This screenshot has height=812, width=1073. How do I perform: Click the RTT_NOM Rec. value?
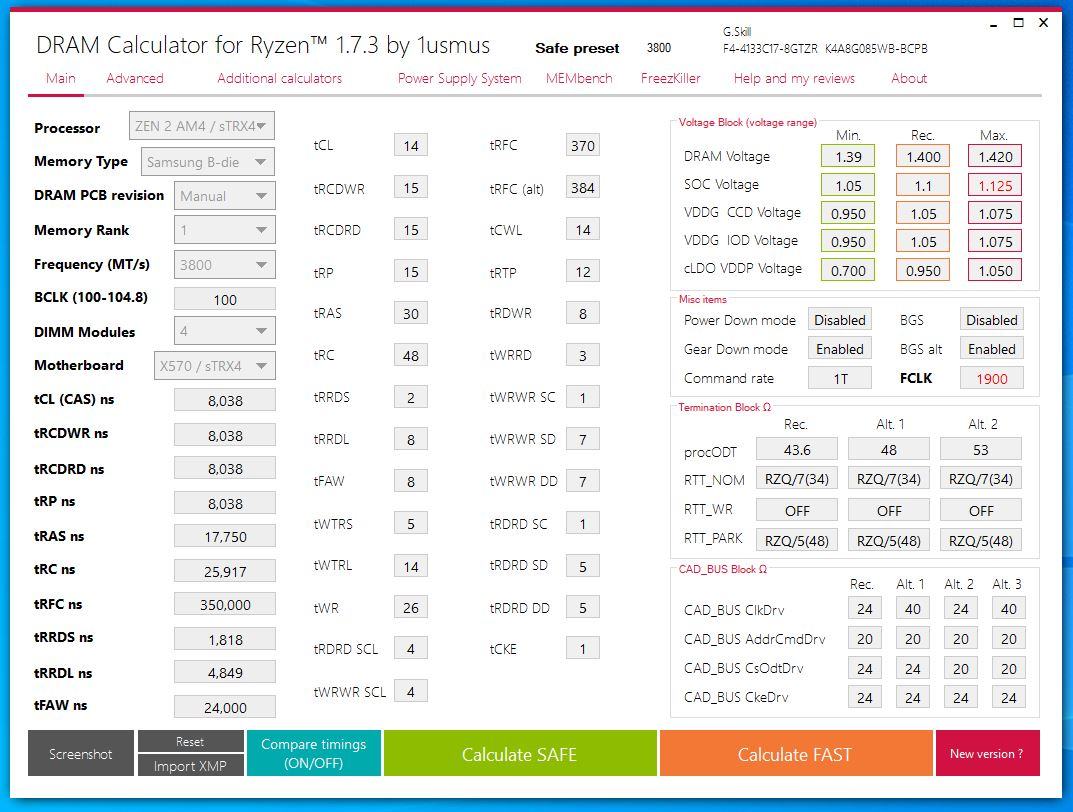797,479
